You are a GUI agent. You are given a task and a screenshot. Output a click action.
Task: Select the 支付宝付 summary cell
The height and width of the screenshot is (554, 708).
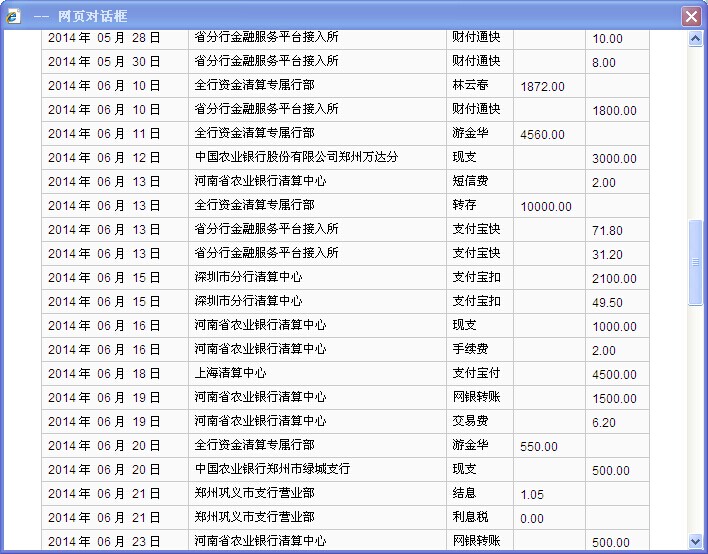tap(476, 373)
